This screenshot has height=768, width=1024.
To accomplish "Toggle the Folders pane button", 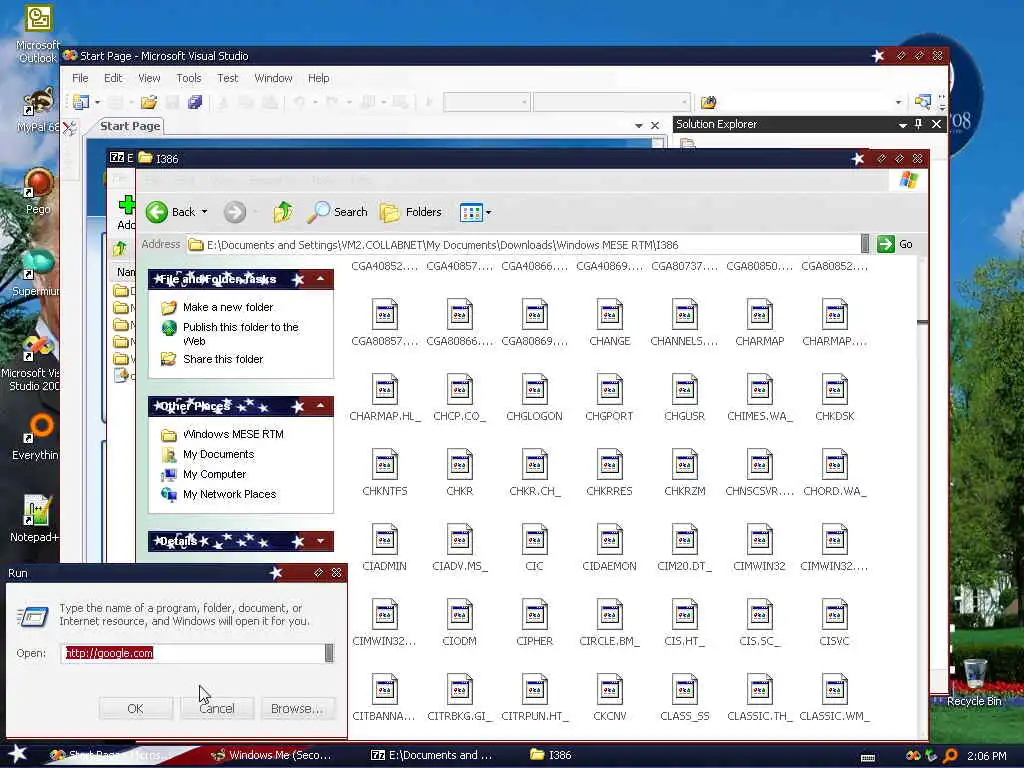I will tap(411, 212).
